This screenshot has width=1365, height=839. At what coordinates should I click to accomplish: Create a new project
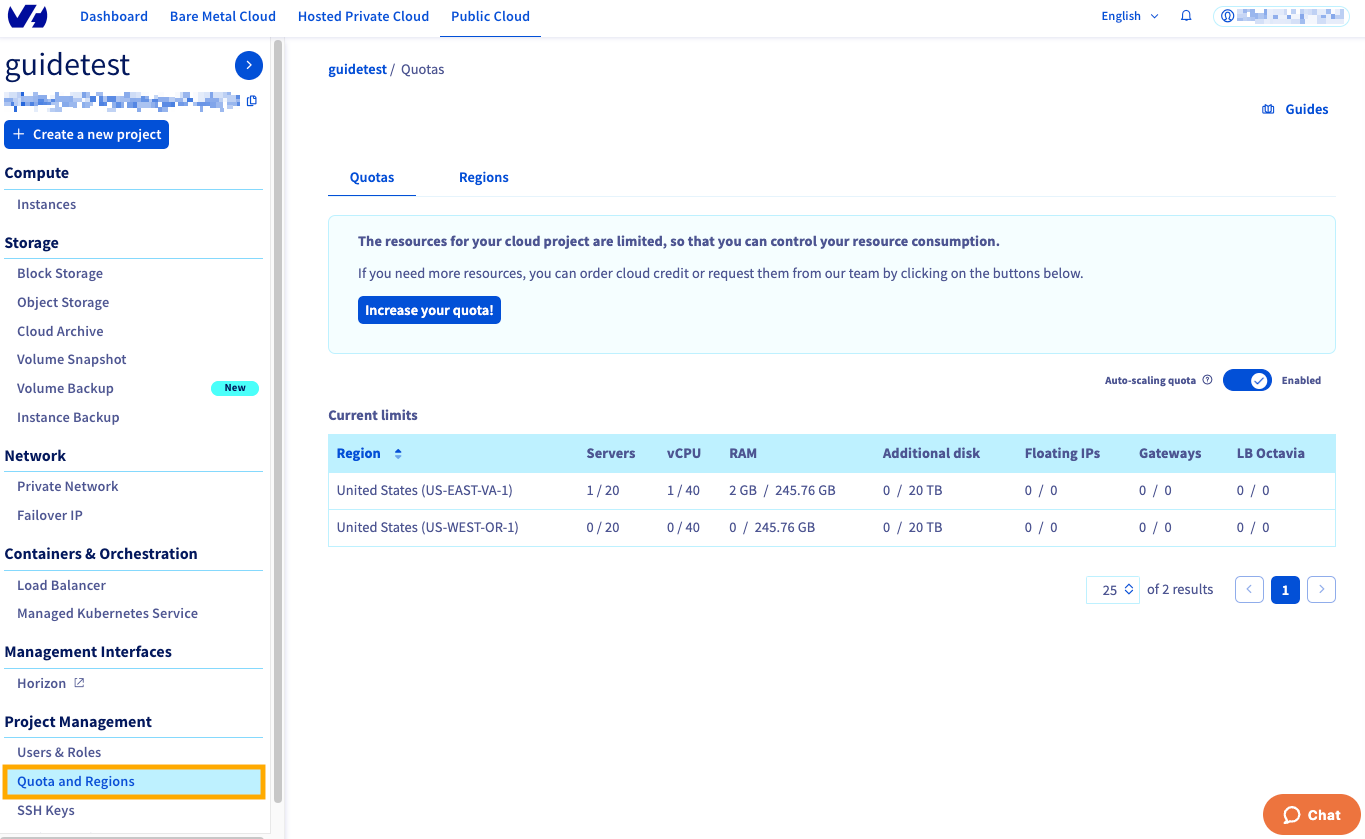86,134
